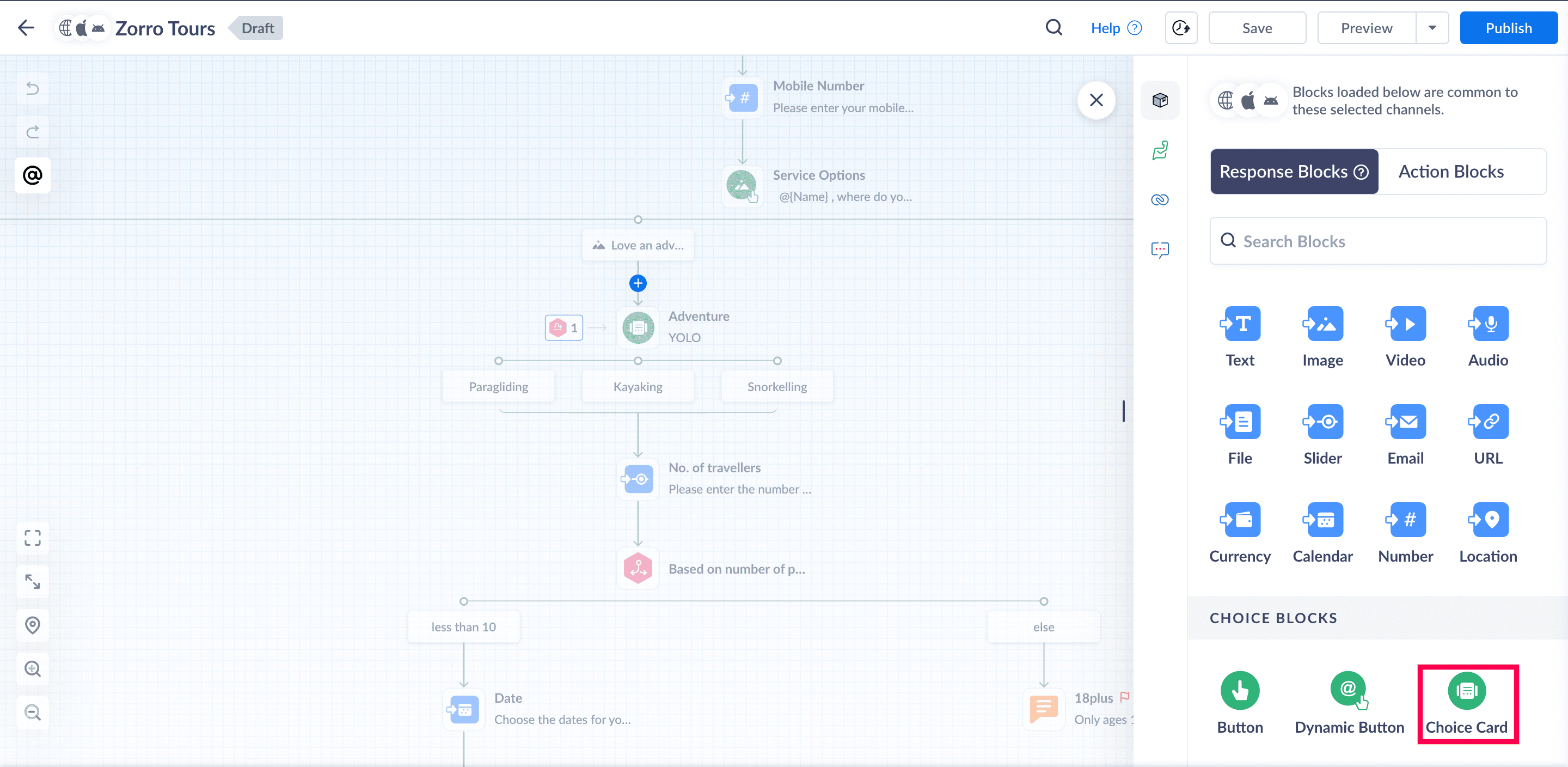The width and height of the screenshot is (1568, 767).
Task: Switch to the Action Blocks tab
Action: tap(1450, 172)
